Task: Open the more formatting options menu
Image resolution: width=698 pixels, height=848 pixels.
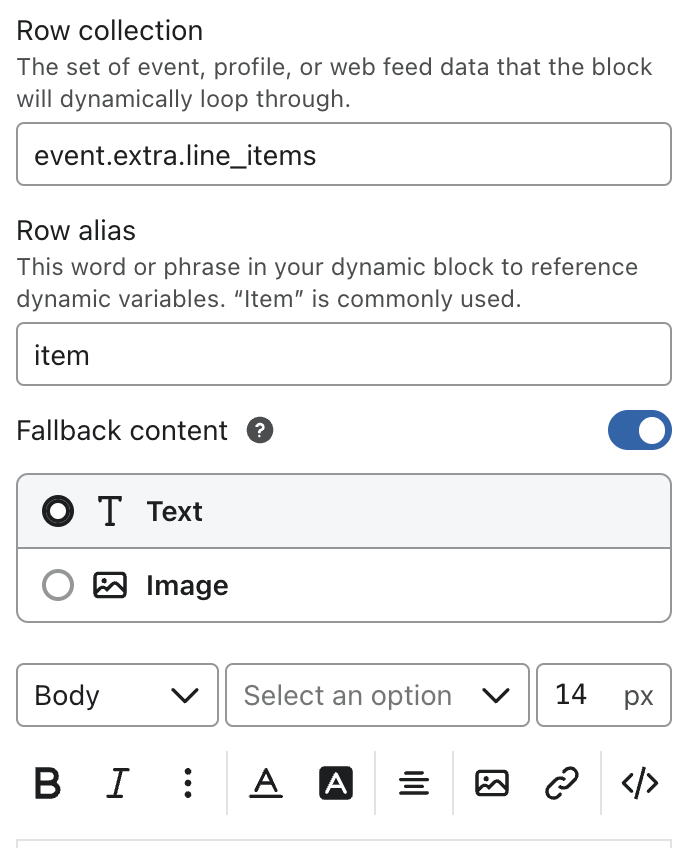Action: (x=188, y=784)
